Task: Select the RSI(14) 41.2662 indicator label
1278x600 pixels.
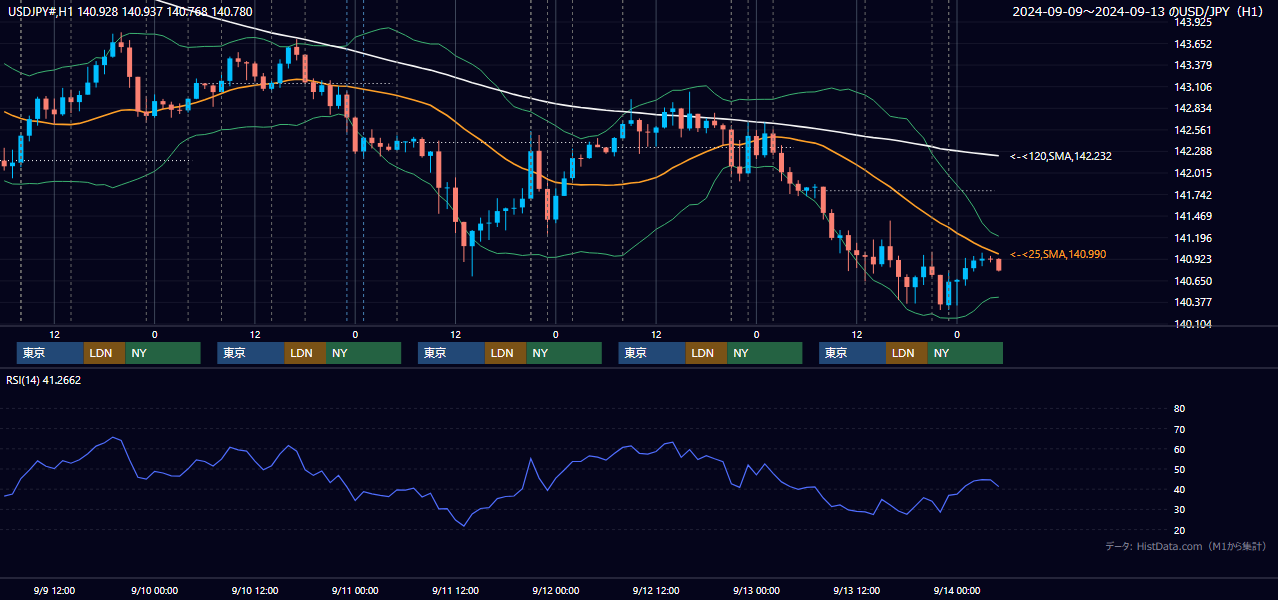Action: [x=44, y=380]
